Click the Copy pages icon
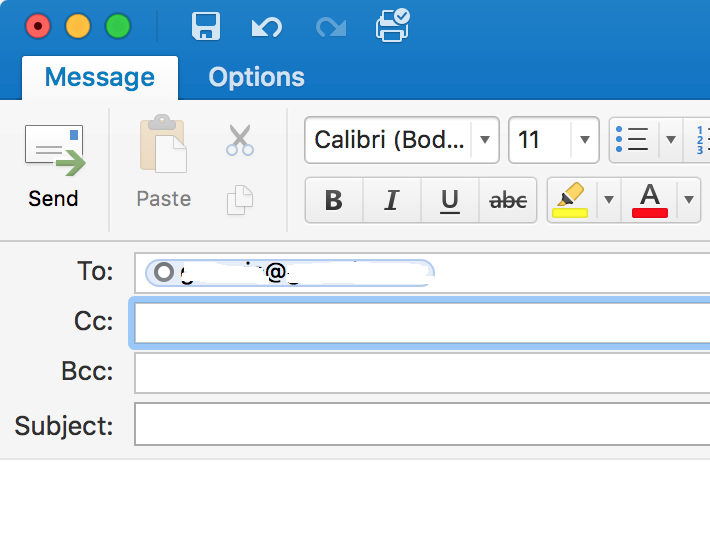The image size is (710, 534). pos(240,199)
